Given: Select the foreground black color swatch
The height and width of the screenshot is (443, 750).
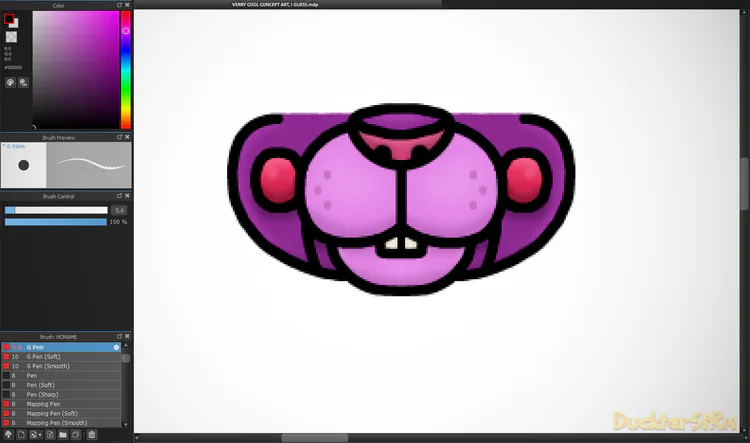Looking at the screenshot, I should coord(9,19).
